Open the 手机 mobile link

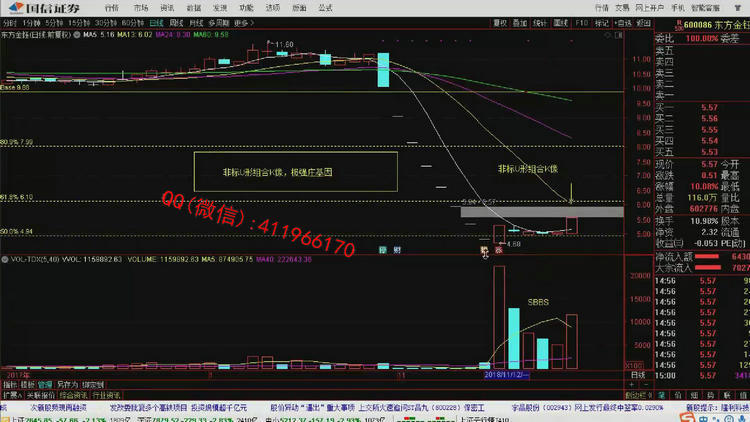pos(678,8)
